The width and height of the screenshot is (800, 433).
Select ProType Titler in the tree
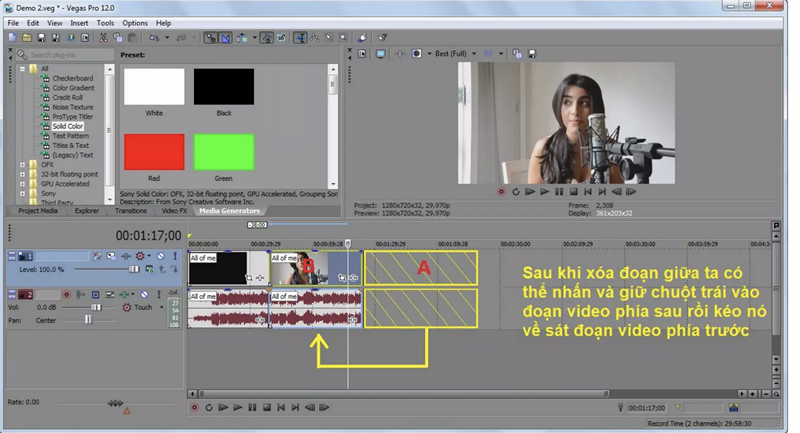click(72, 117)
